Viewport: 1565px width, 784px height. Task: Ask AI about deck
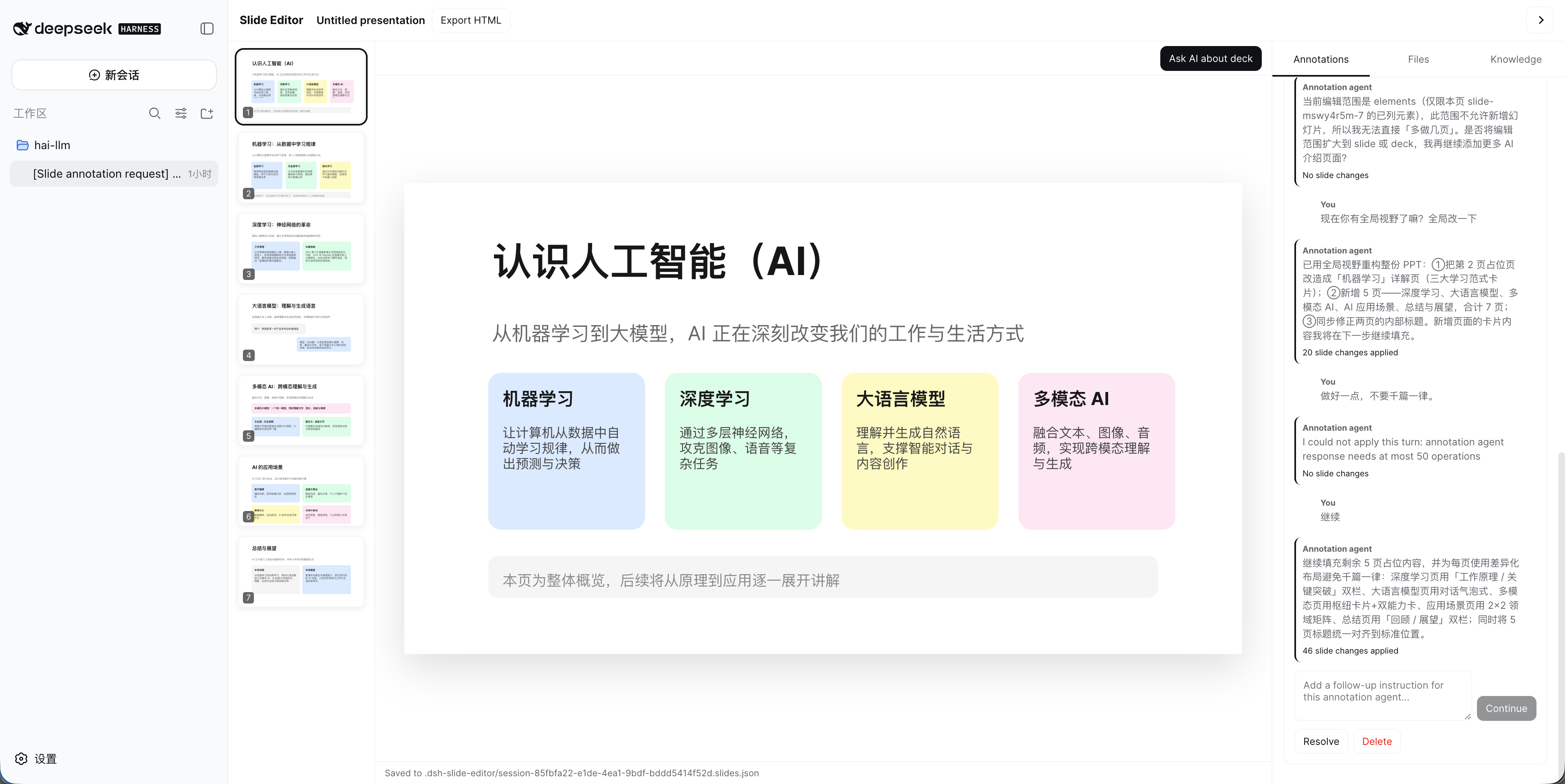pyautogui.click(x=1210, y=58)
